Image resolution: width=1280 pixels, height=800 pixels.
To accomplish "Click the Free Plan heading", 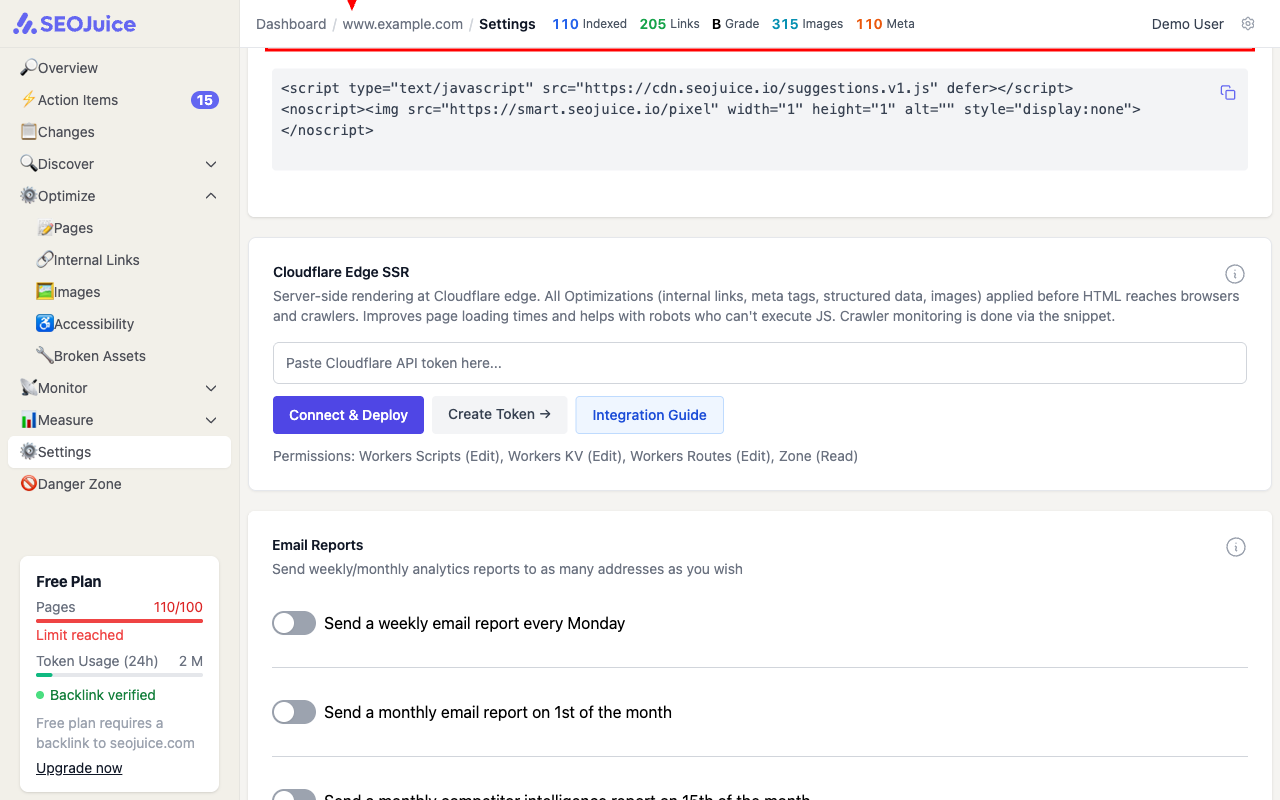I will [x=68, y=581].
